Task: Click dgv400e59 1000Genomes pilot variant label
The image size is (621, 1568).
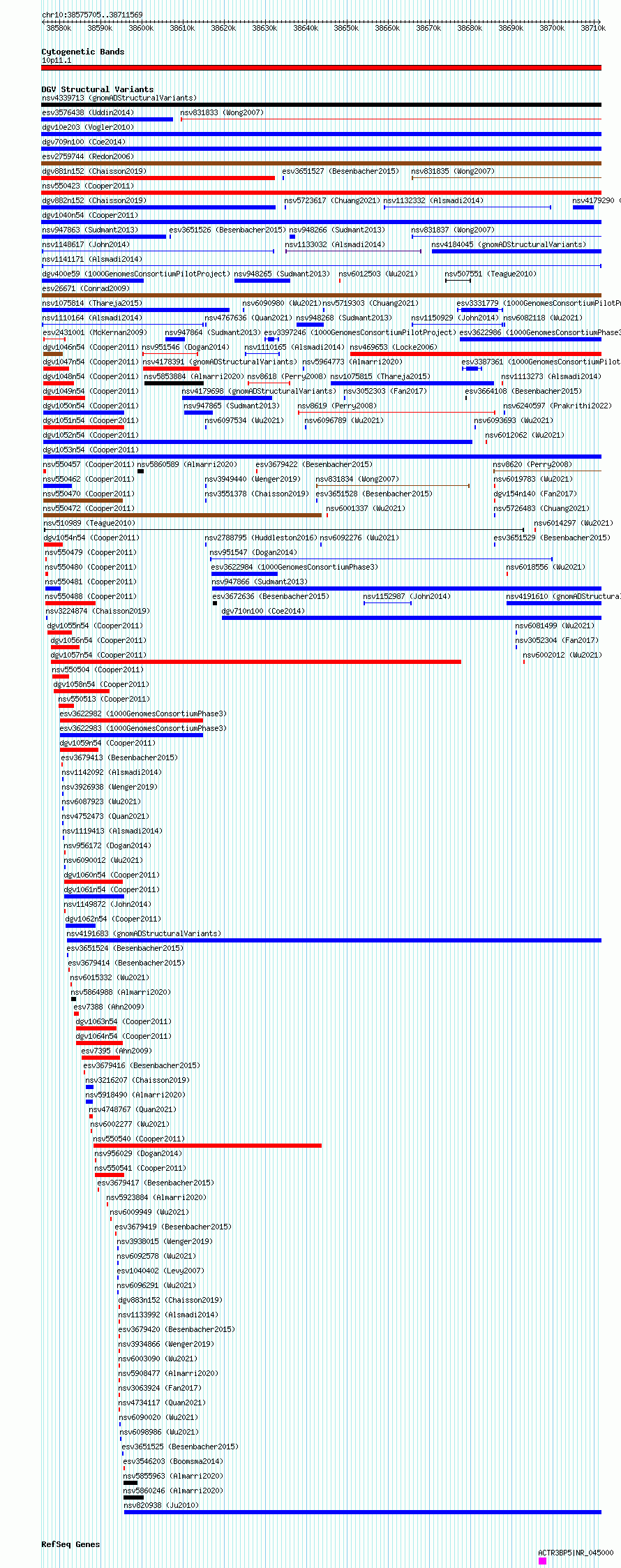Action: click(136, 274)
